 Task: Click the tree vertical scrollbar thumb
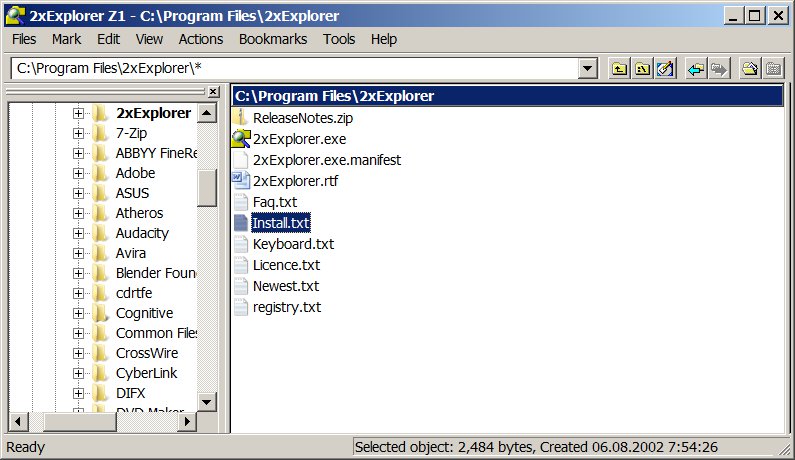[207, 188]
